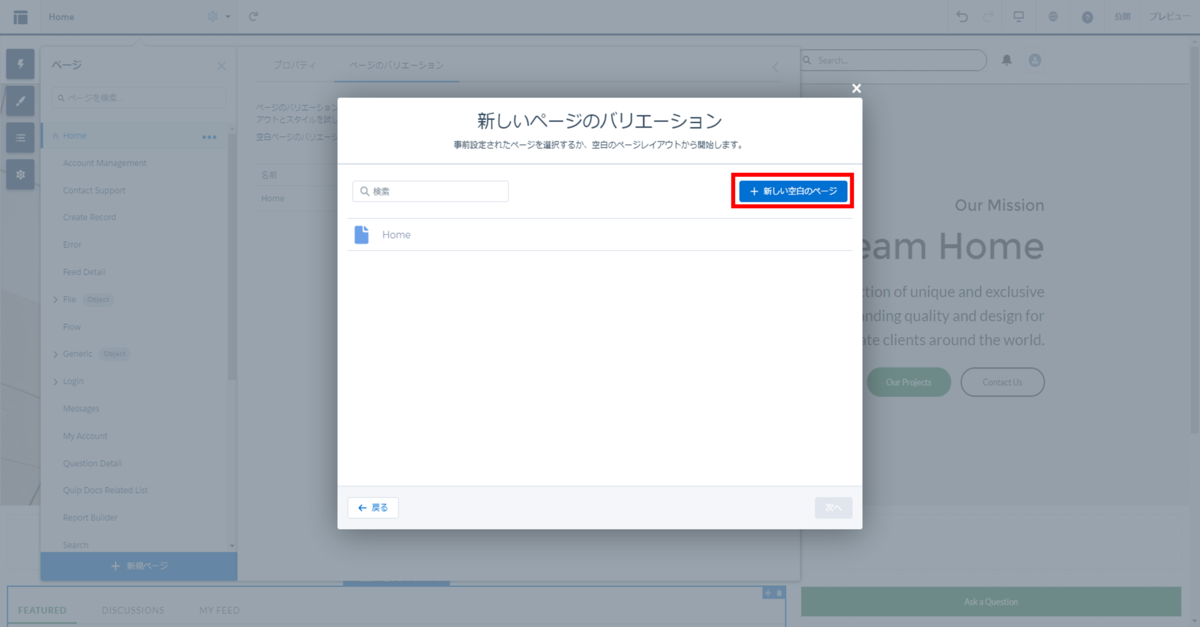The width and height of the screenshot is (1200, 627).
Task: Click the globe language icon
Action: (x=1053, y=17)
